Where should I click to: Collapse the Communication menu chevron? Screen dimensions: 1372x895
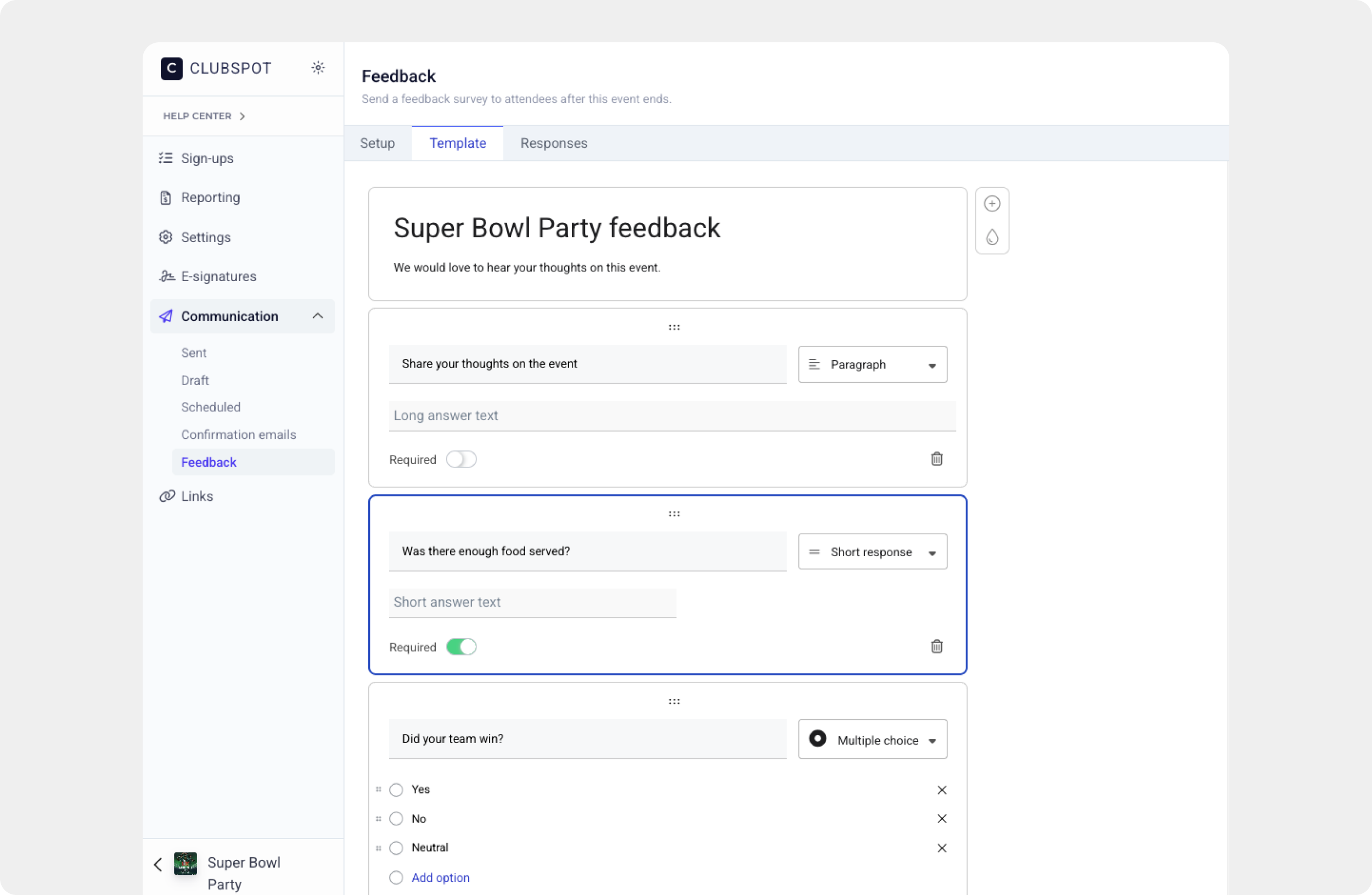(x=318, y=316)
